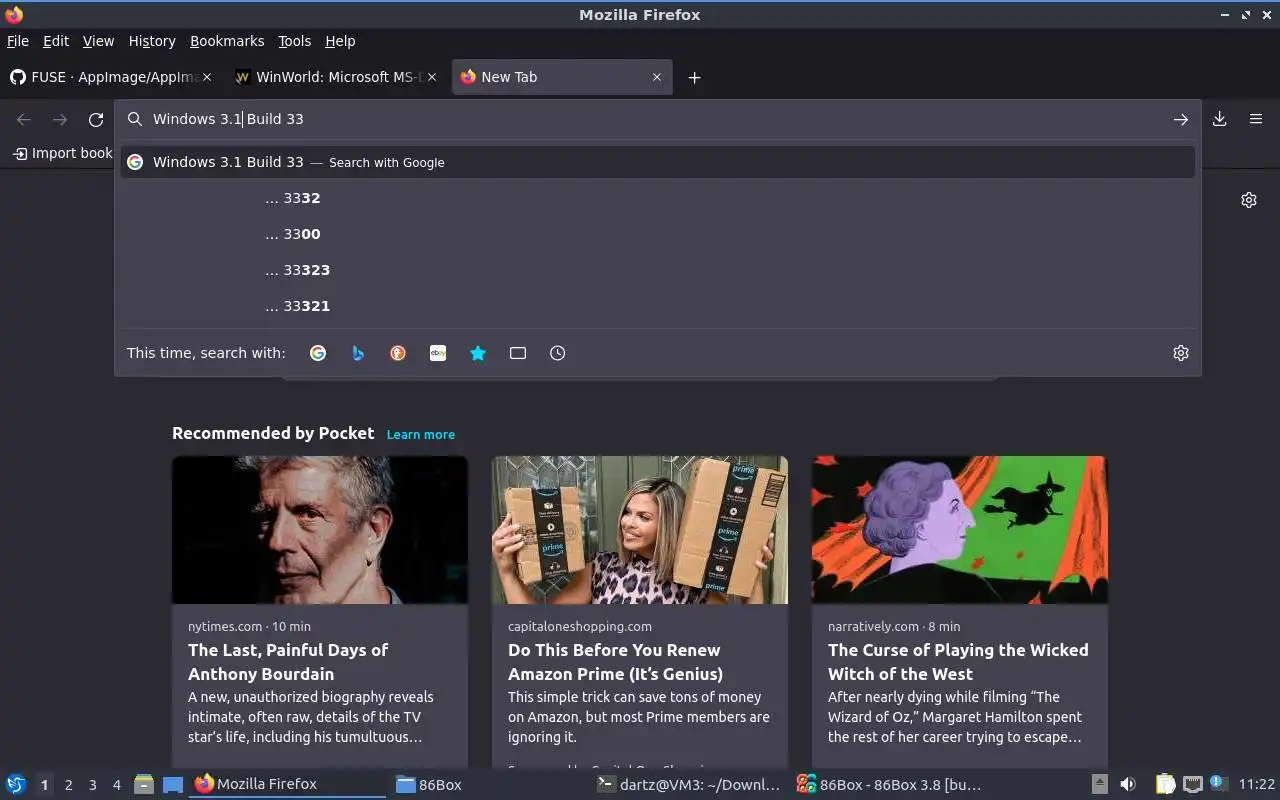Open volume control in system tray
Screen dimensions: 1280x800
(x=1128, y=784)
